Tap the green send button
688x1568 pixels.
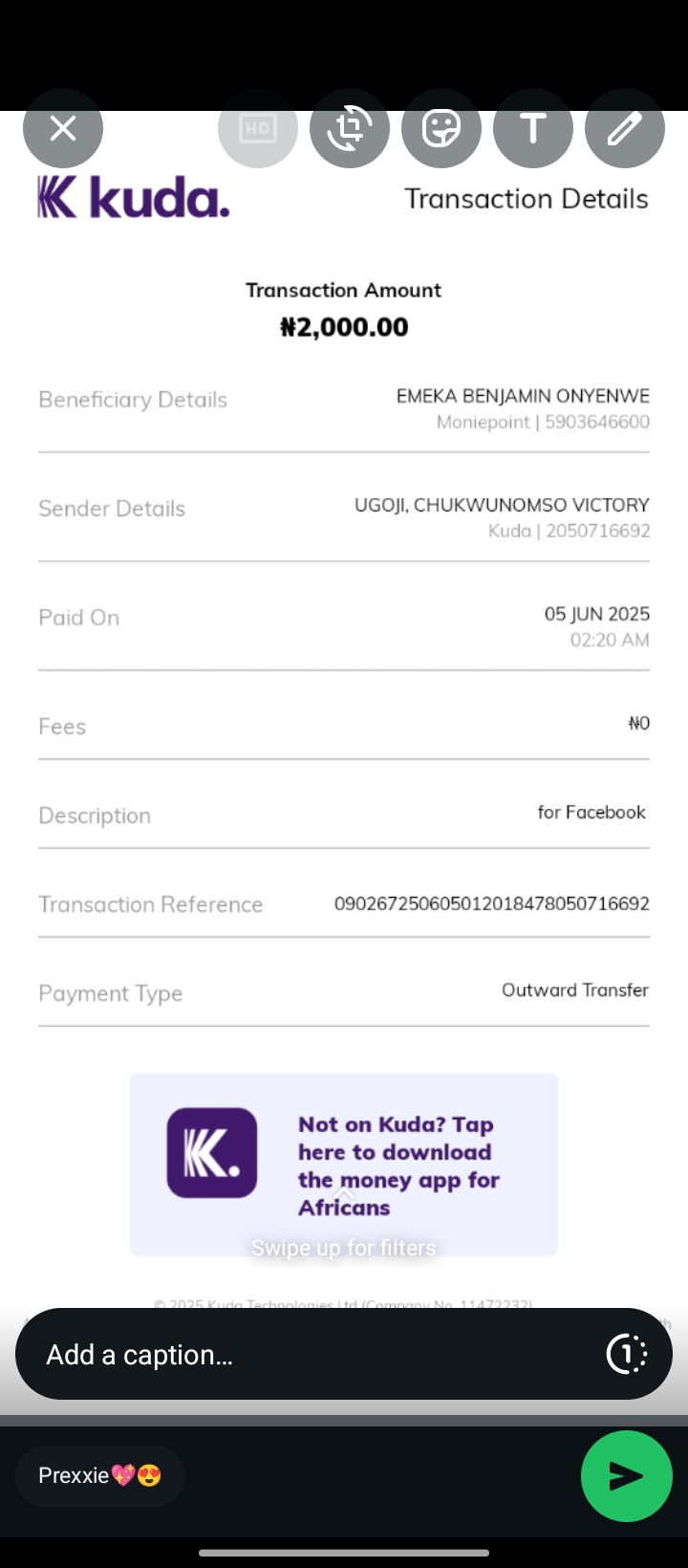(x=626, y=1476)
